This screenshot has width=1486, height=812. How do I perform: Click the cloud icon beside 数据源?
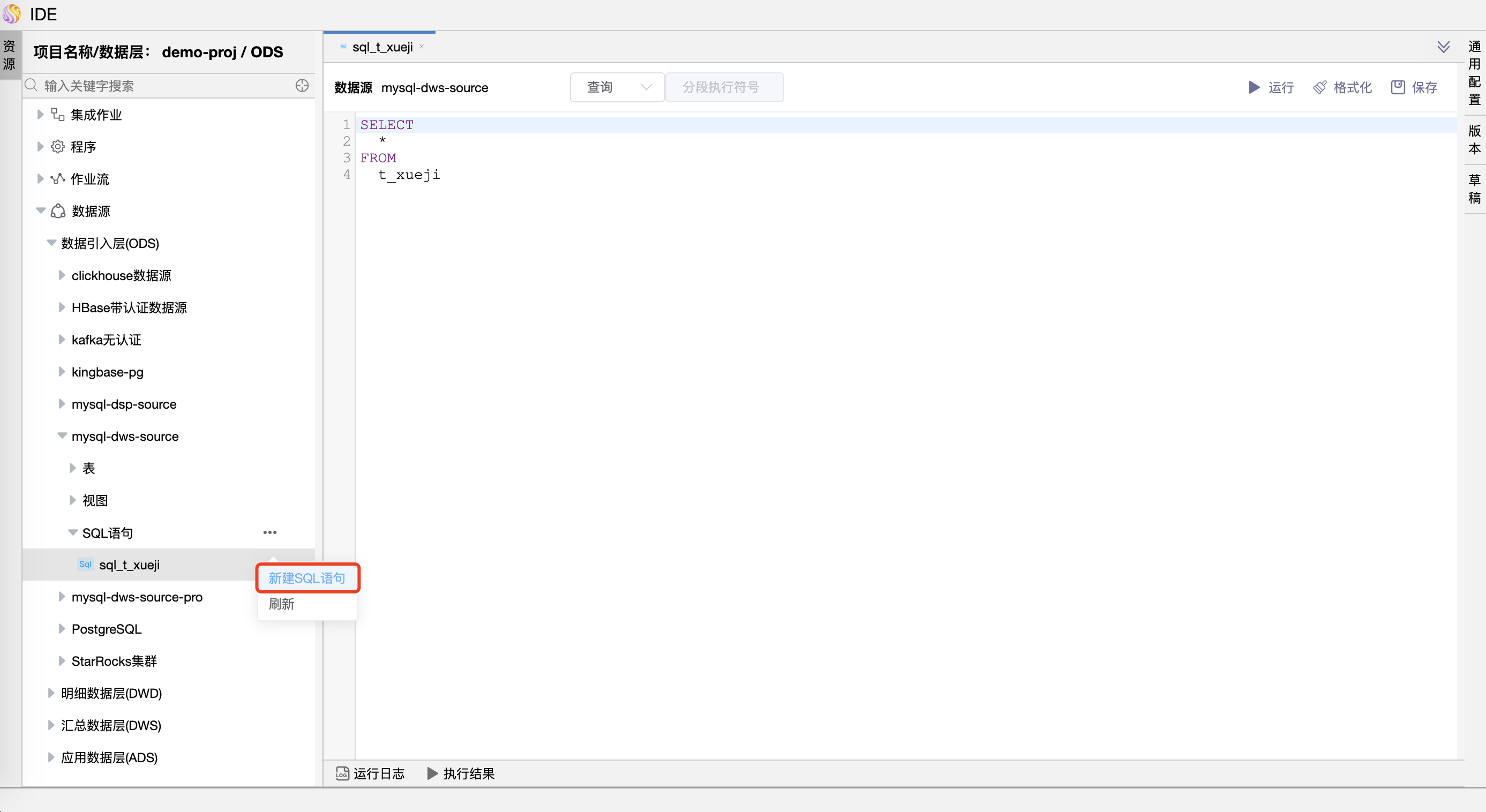tap(58, 211)
